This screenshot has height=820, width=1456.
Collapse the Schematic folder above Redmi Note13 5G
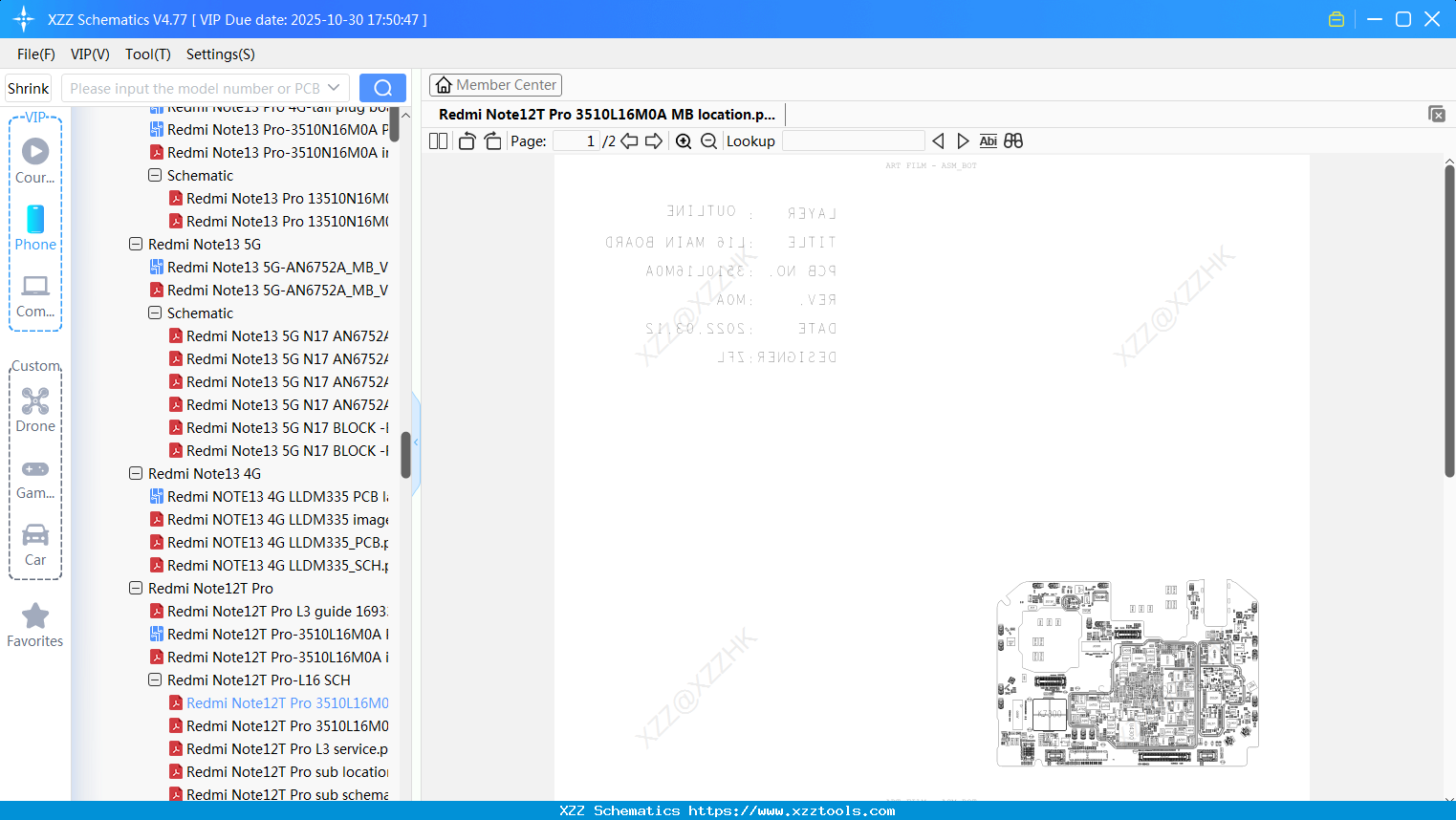coord(155,176)
